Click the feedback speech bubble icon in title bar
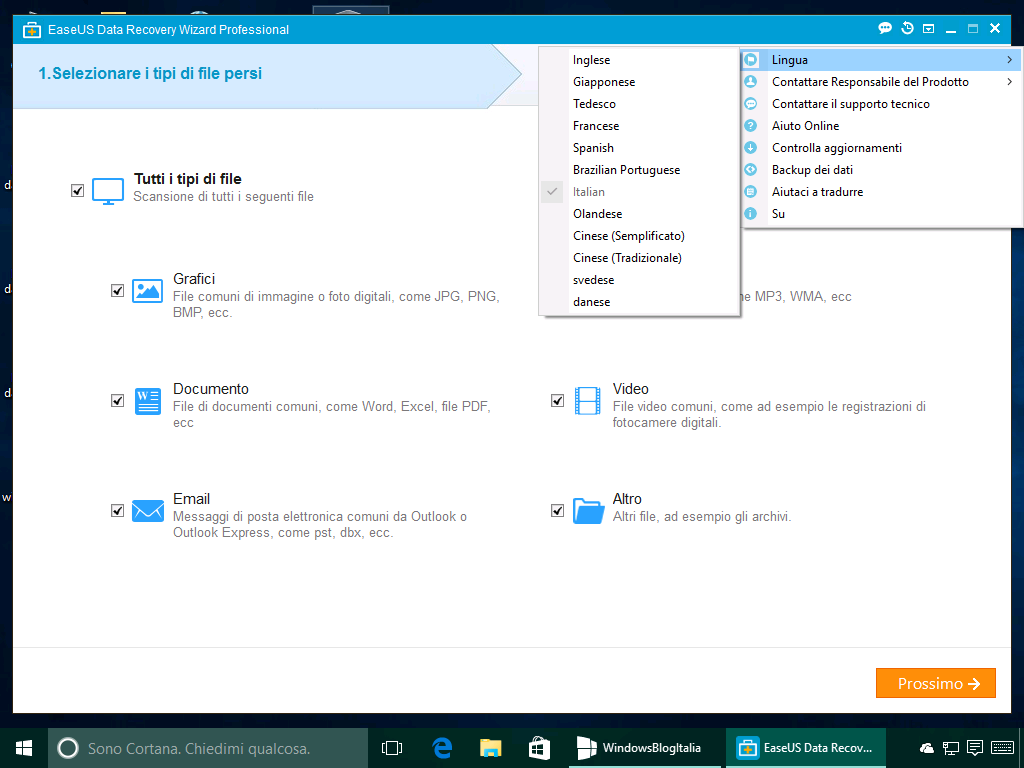This screenshot has width=1024, height=768. (885, 28)
